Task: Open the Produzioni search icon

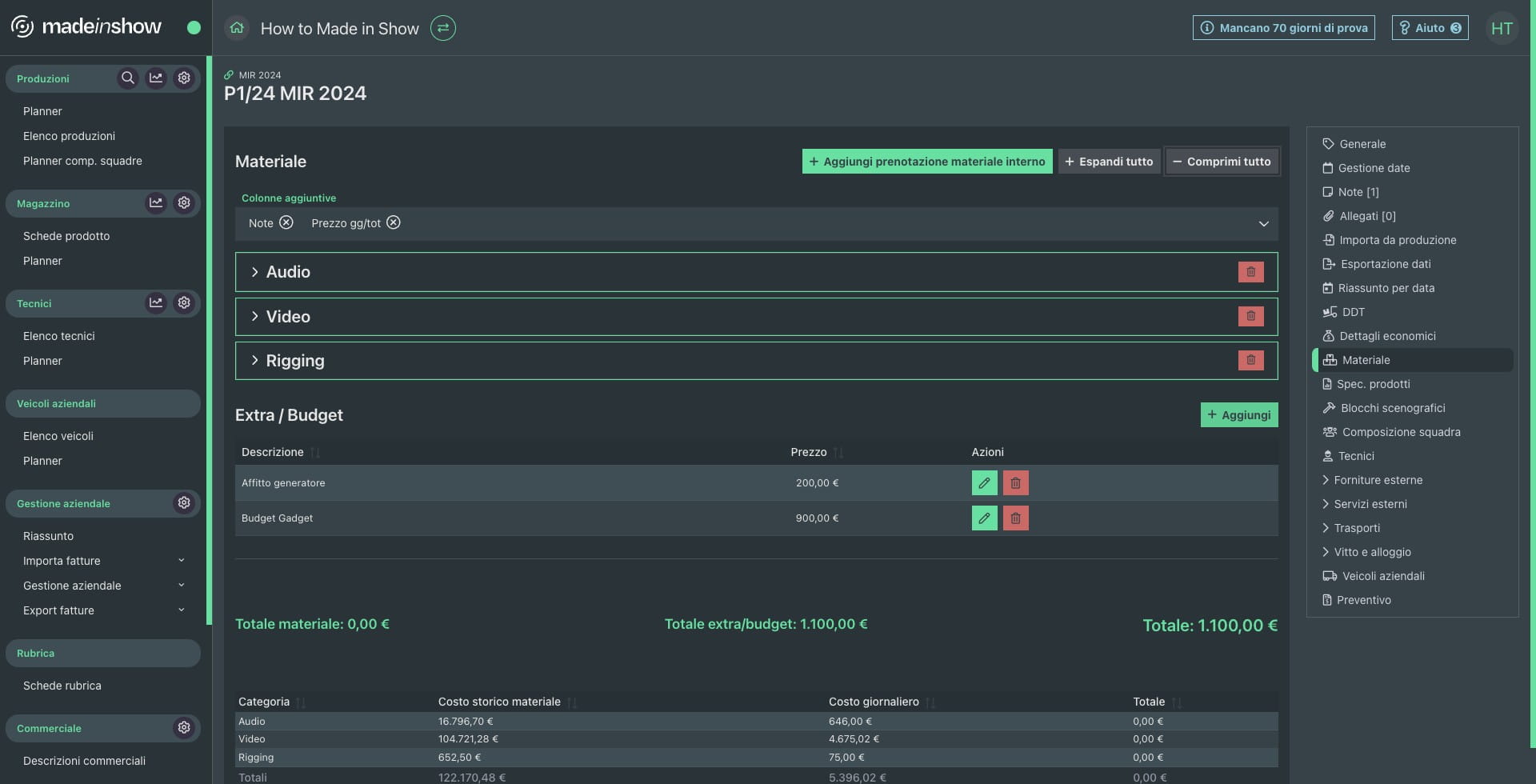Action: pyautogui.click(x=127, y=78)
